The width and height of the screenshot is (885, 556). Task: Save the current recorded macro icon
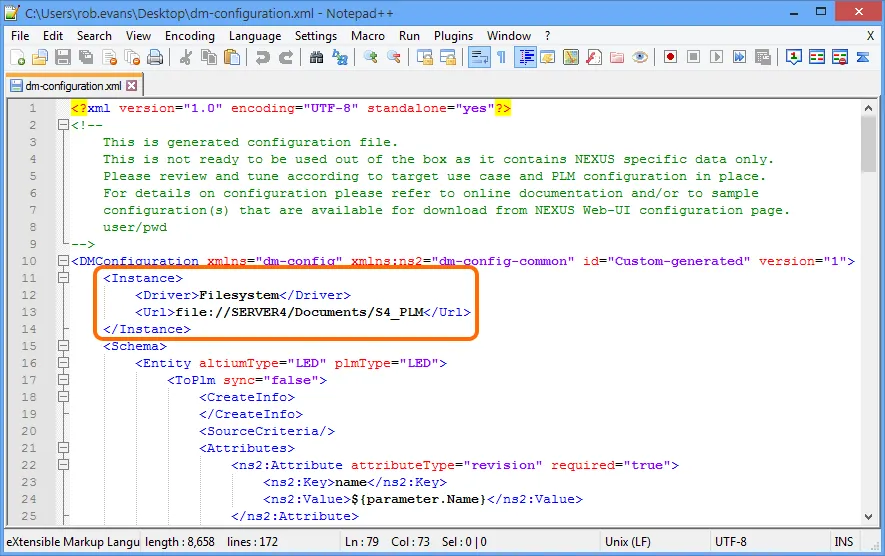coord(763,57)
